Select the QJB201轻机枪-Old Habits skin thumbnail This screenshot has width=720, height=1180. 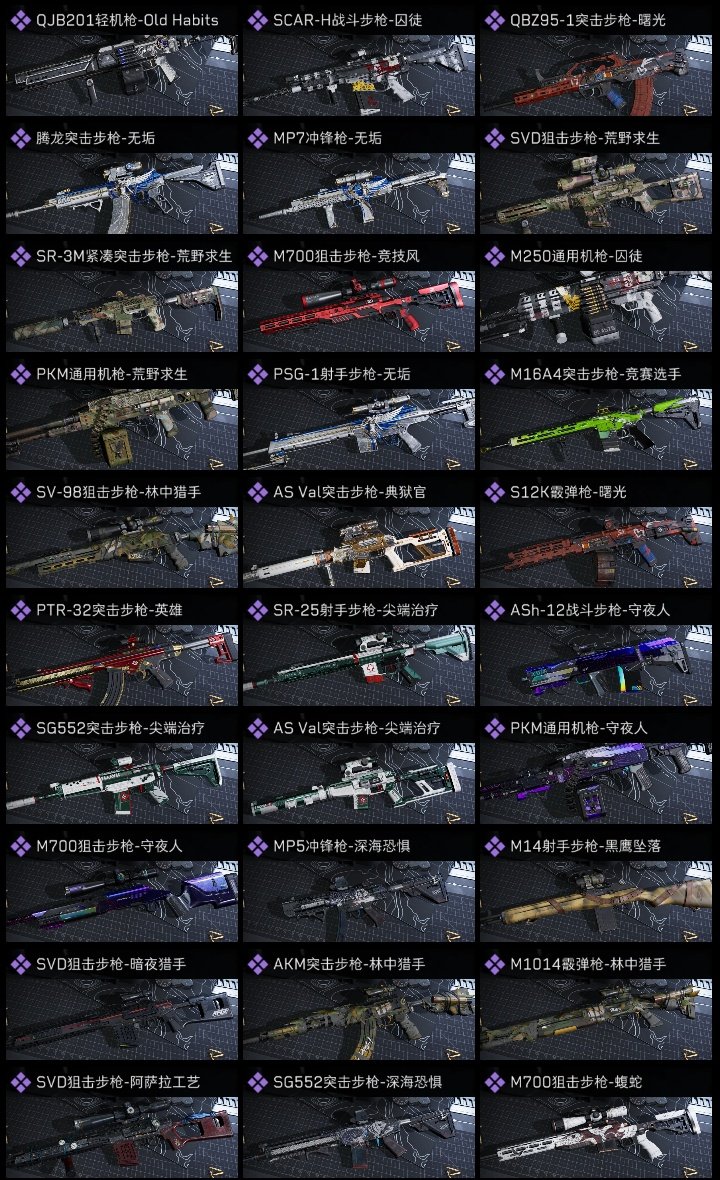122,75
